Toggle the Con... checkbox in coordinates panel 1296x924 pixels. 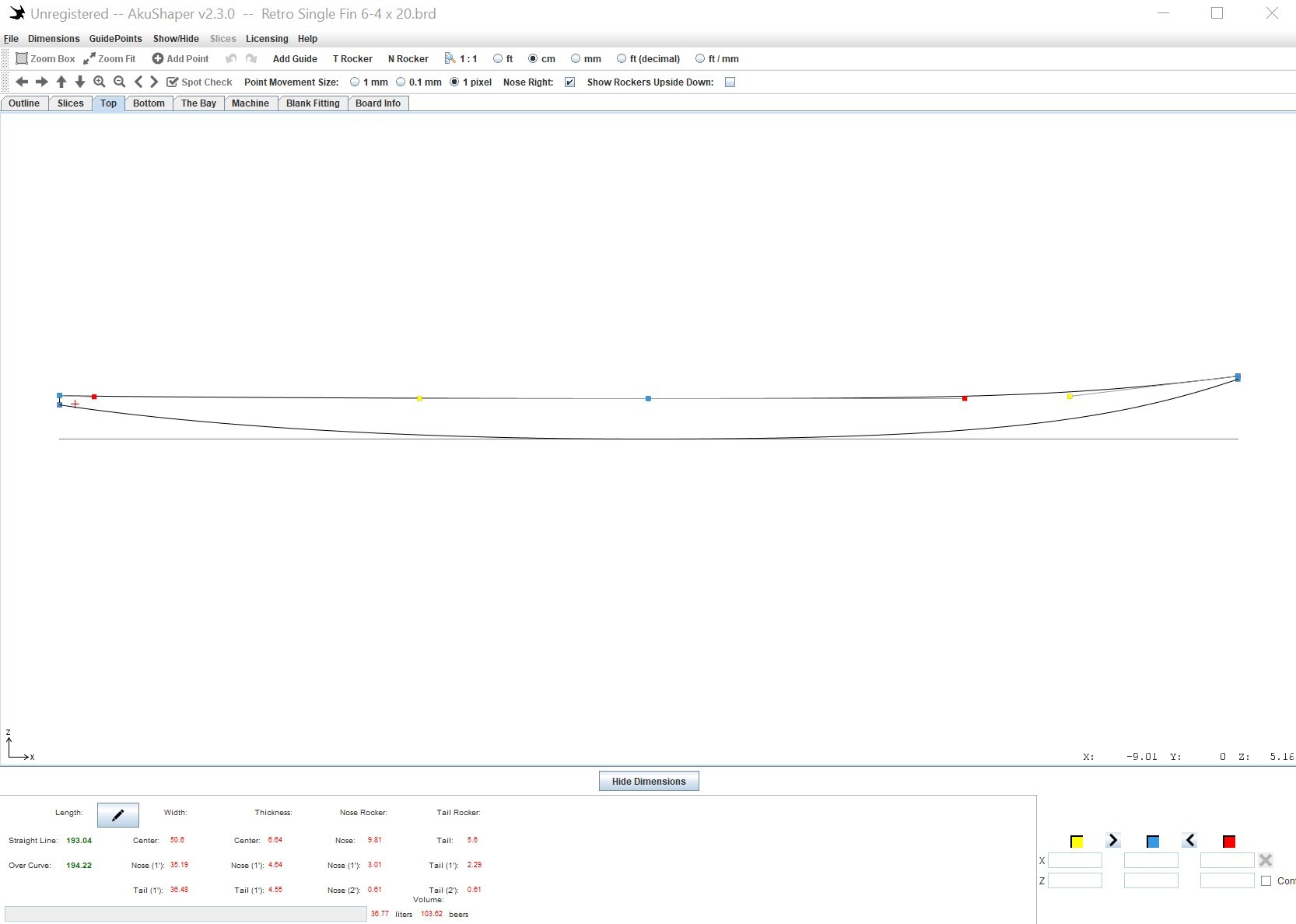[1266, 881]
